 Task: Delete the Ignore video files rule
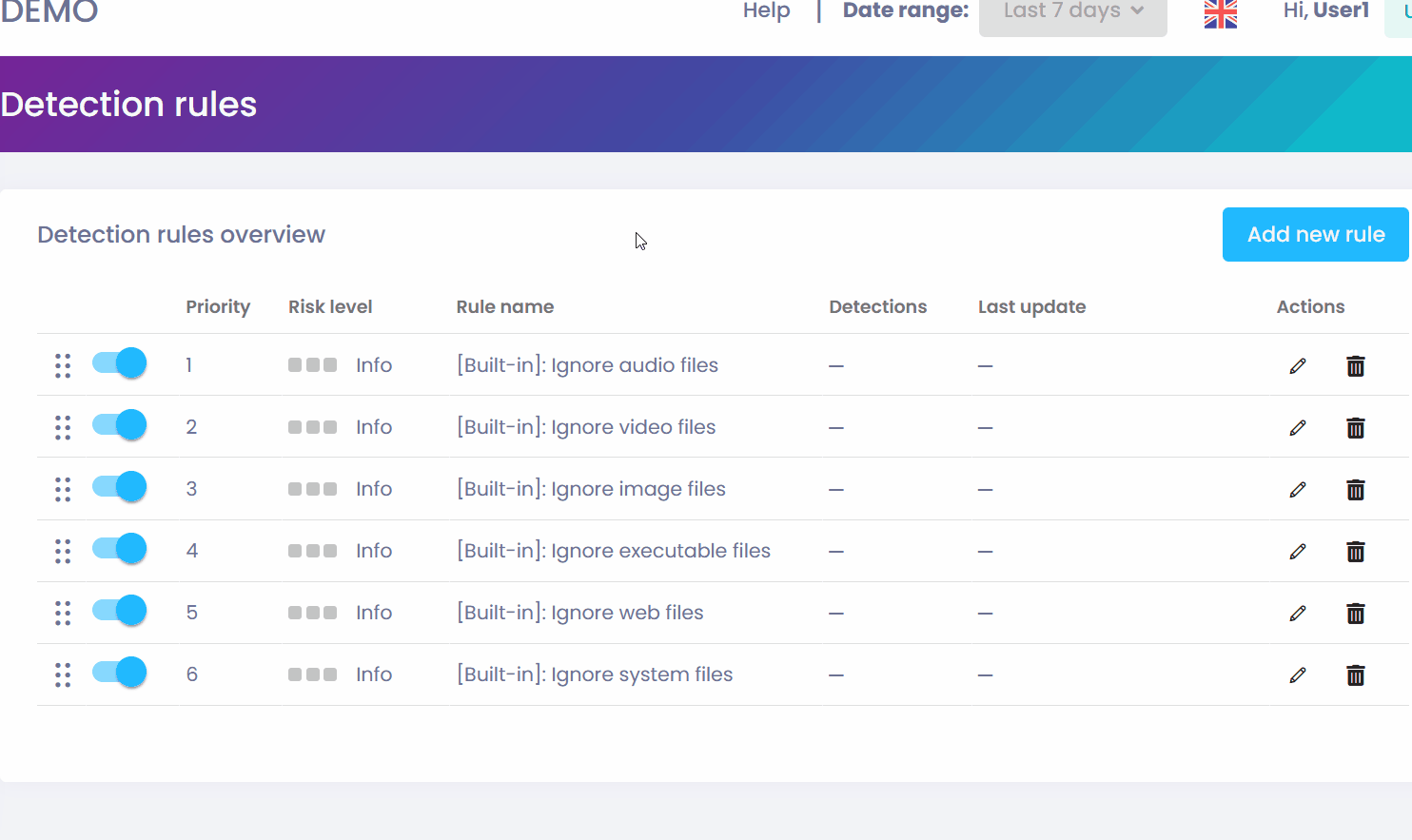[1356, 427]
